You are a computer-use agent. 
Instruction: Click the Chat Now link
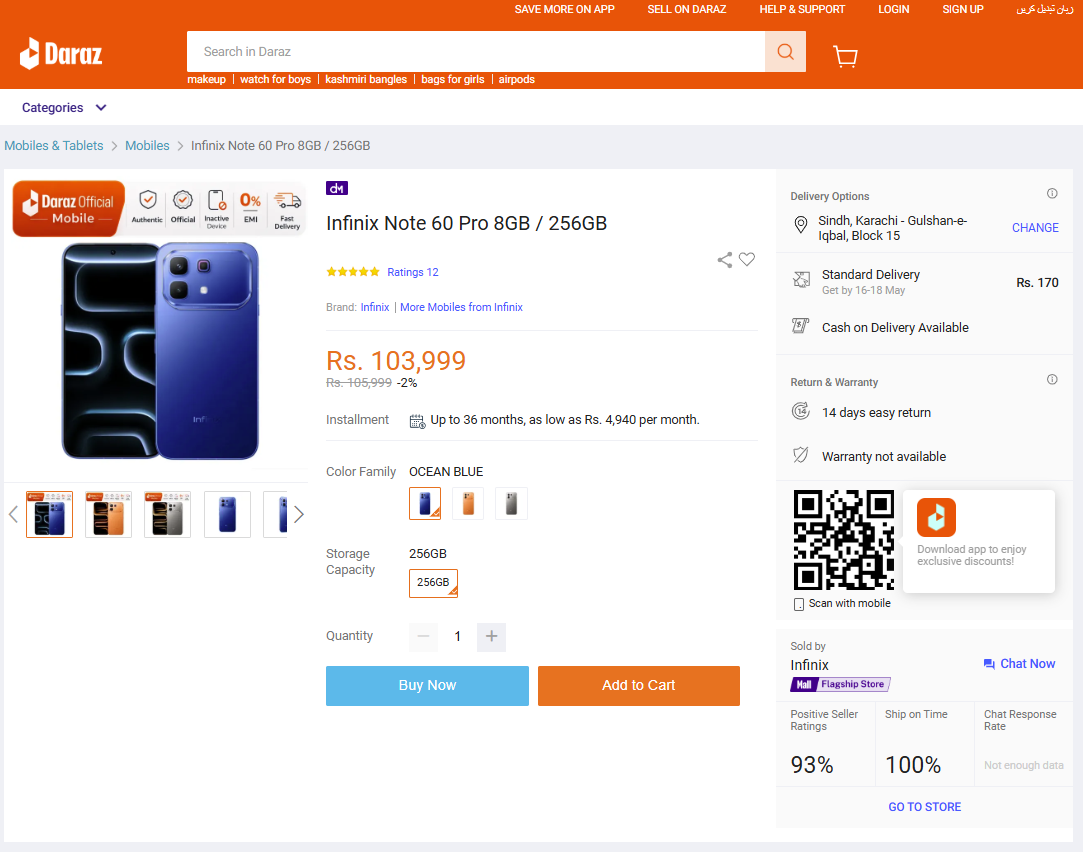click(1027, 664)
